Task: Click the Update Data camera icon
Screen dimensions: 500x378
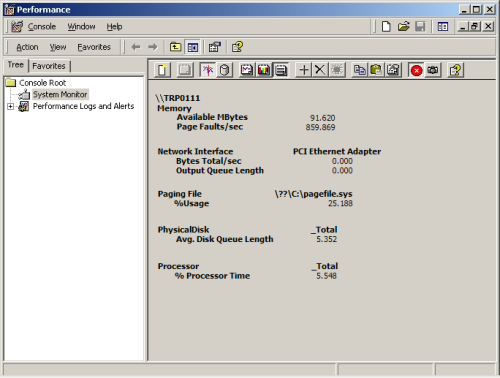Action: tap(433, 70)
